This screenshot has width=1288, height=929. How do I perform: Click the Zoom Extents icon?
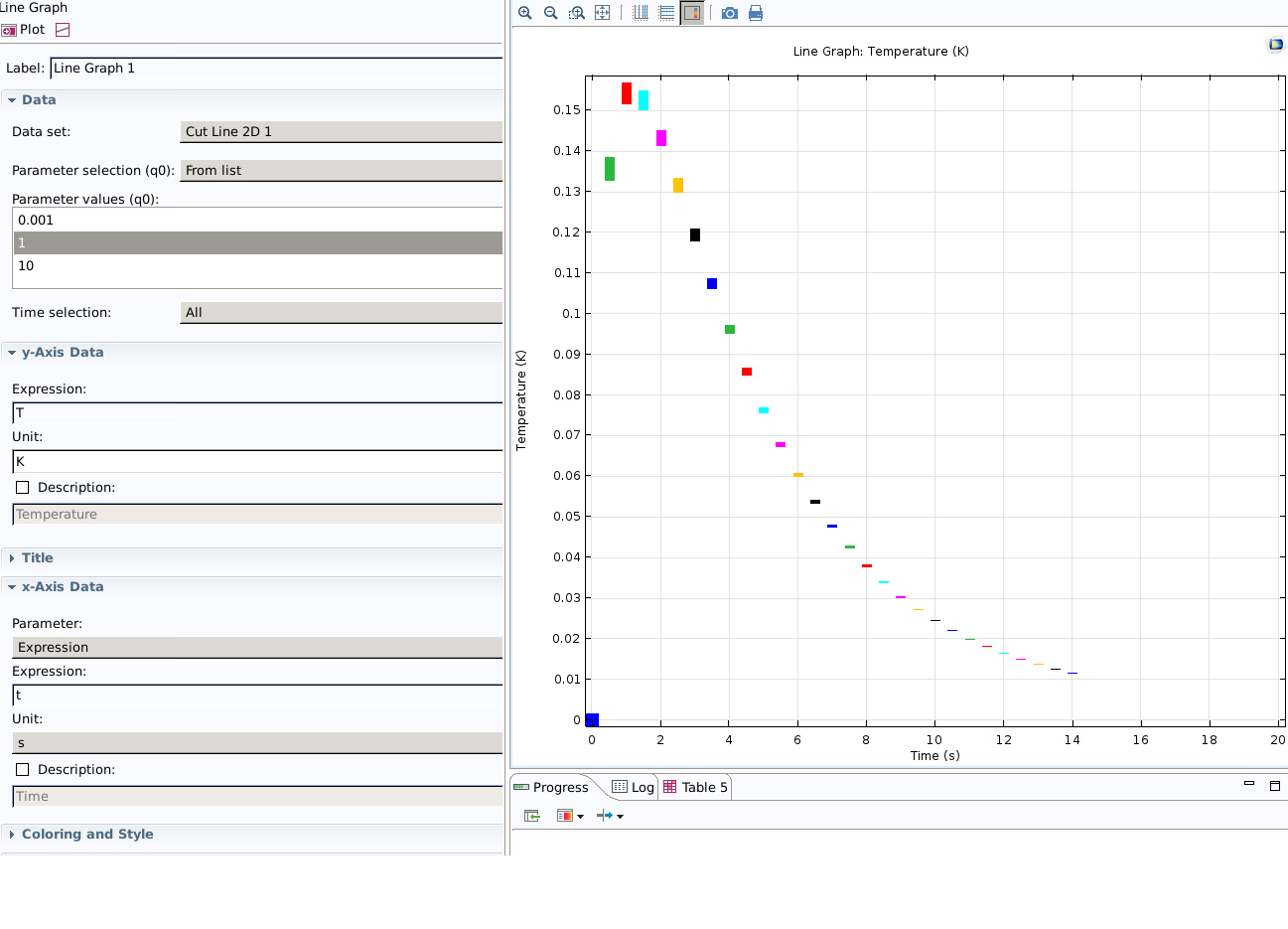coord(603,13)
